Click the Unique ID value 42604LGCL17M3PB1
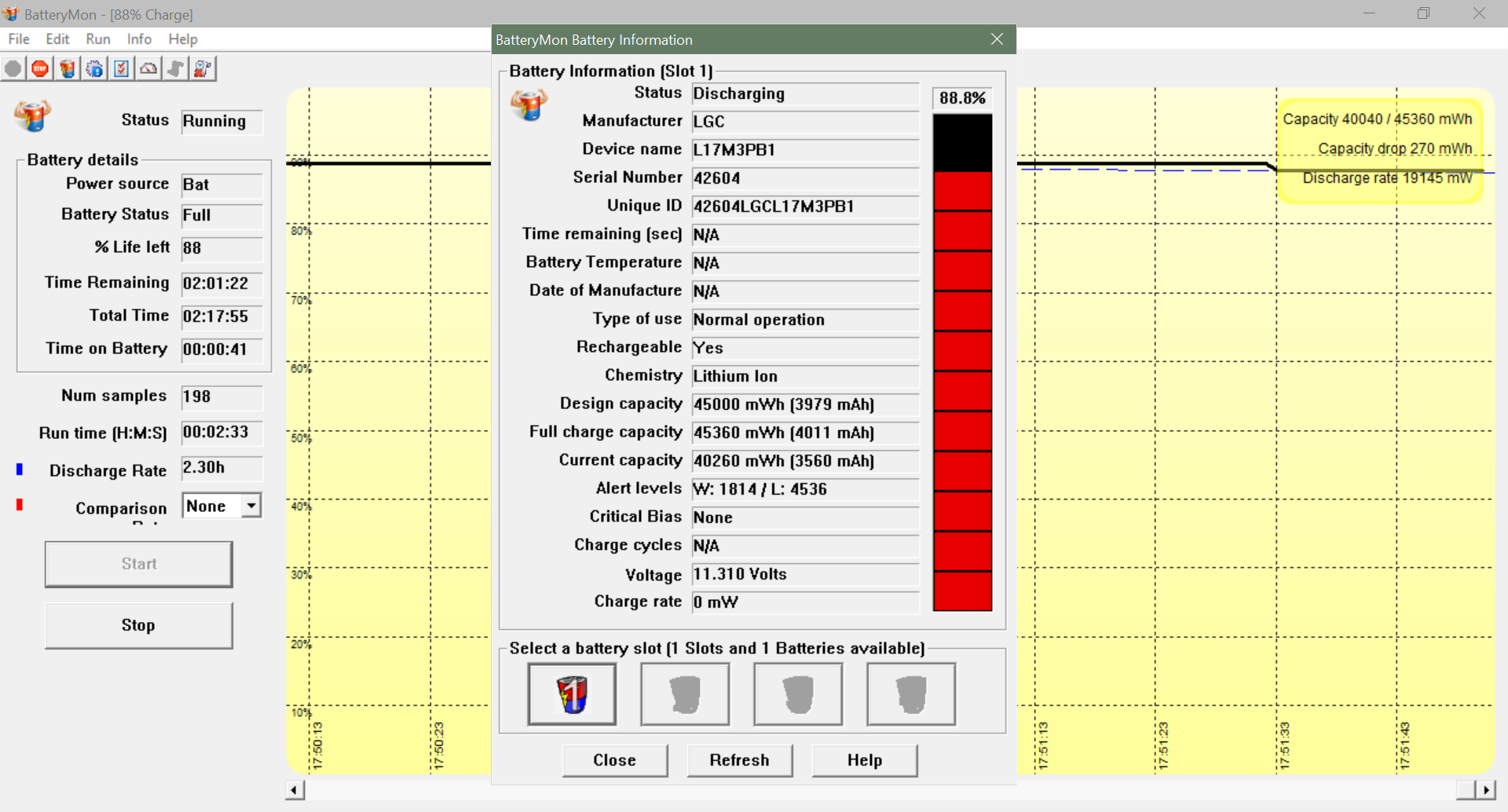The image size is (1508, 812). (x=805, y=207)
